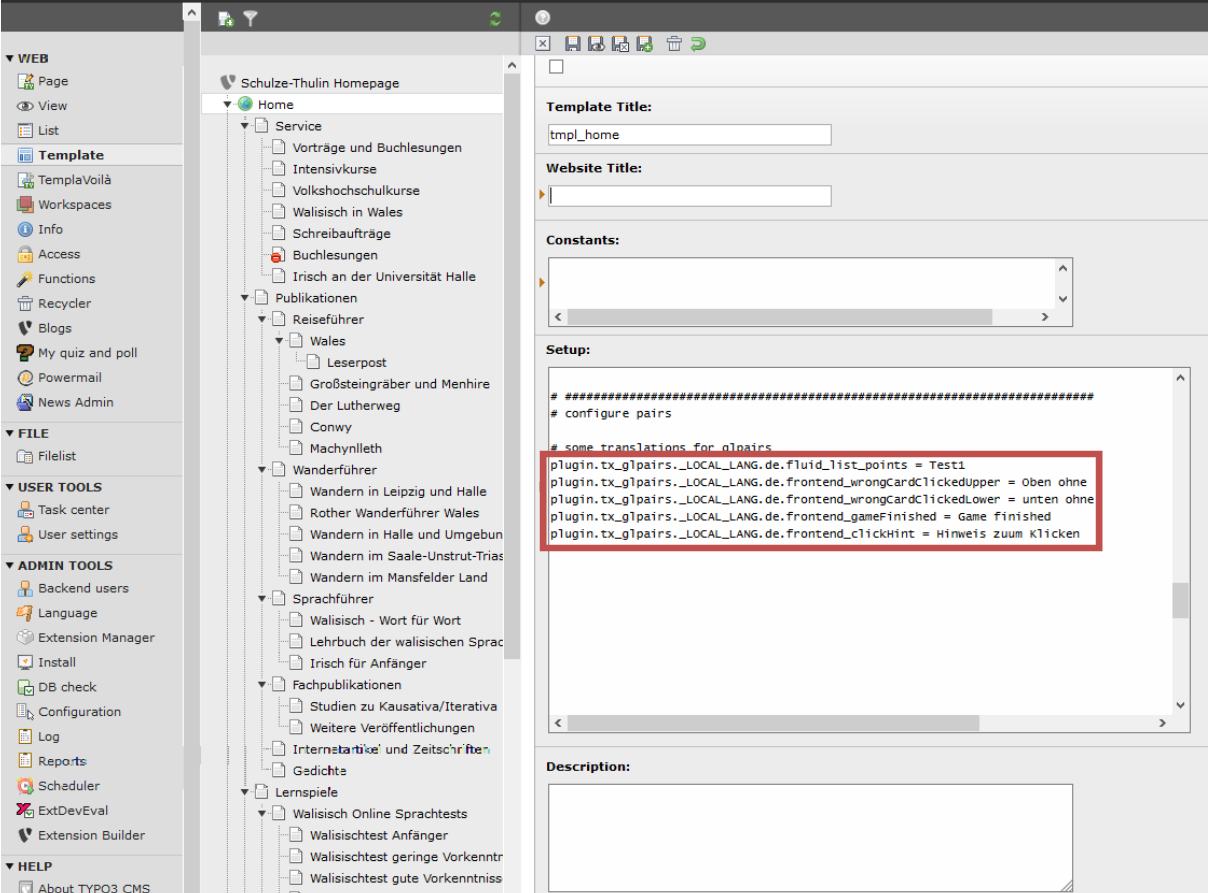Open ExtDevEval module
The height and width of the screenshot is (893, 1208).
tap(72, 810)
